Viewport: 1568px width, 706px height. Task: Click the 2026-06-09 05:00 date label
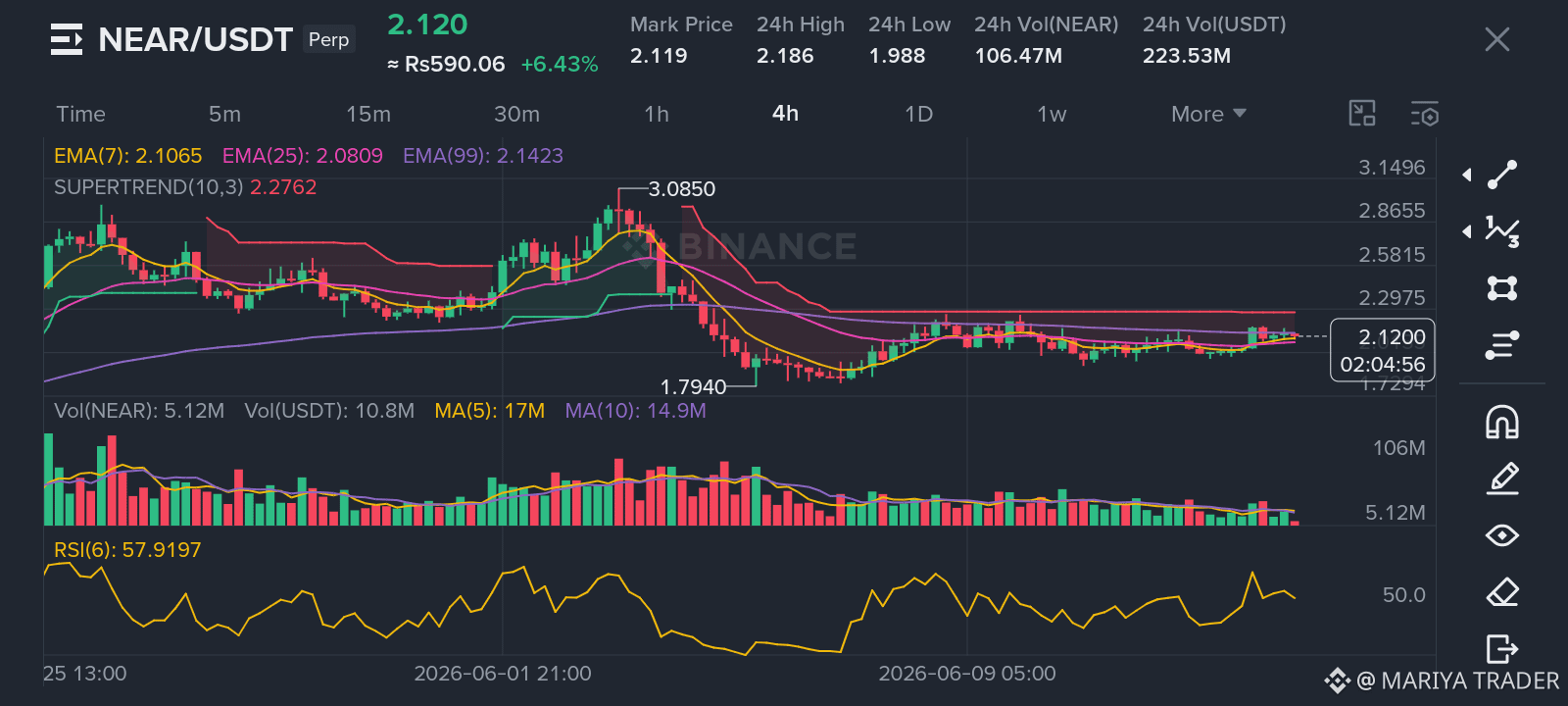point(967,674)
